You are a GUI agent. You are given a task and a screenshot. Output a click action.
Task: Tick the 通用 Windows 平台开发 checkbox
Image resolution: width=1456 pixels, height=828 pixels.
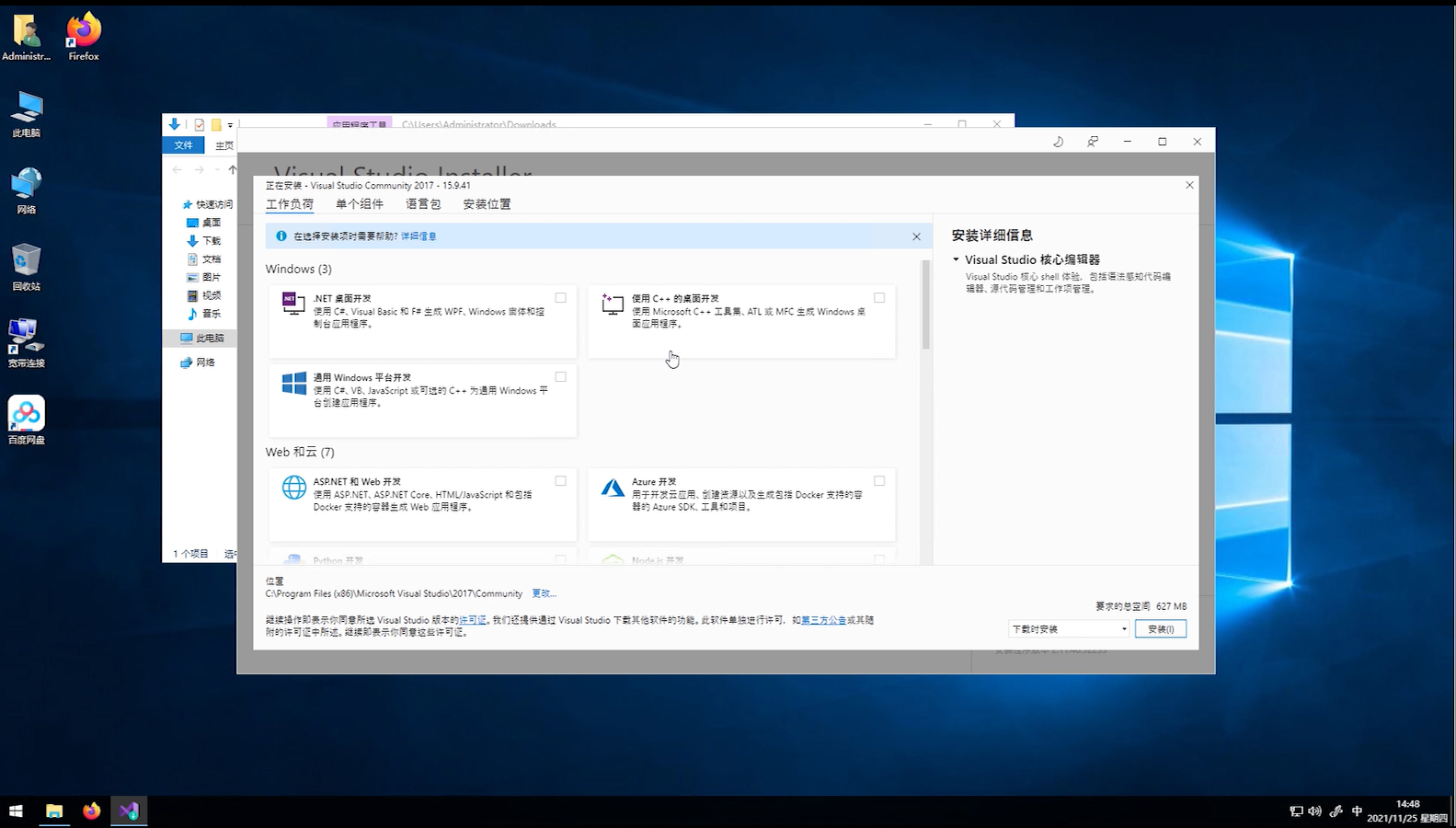click(x=560, y=376)
